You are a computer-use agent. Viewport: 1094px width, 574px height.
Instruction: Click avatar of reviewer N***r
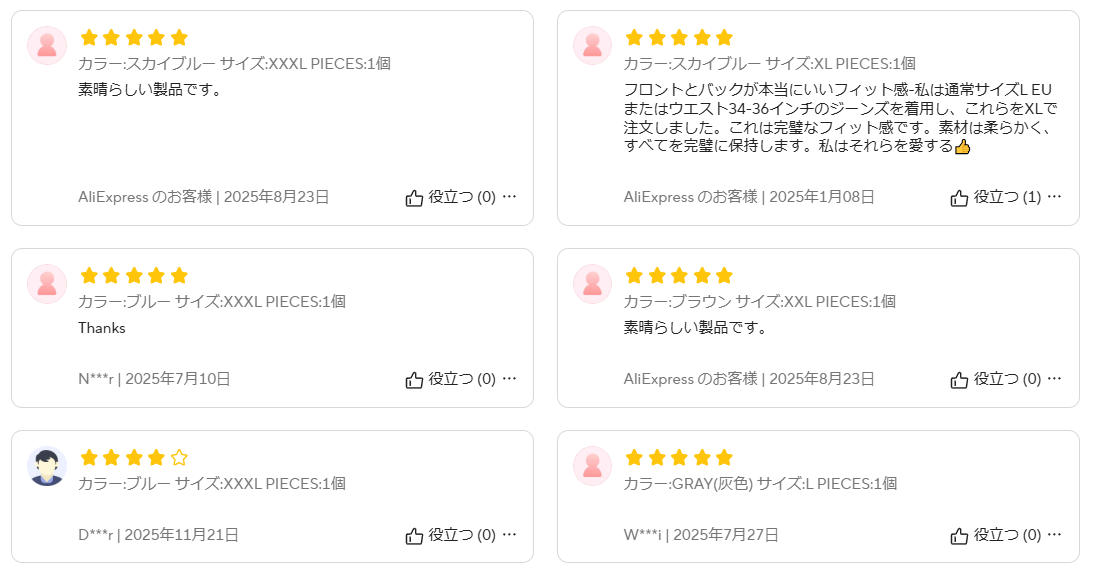click(47, 284)
